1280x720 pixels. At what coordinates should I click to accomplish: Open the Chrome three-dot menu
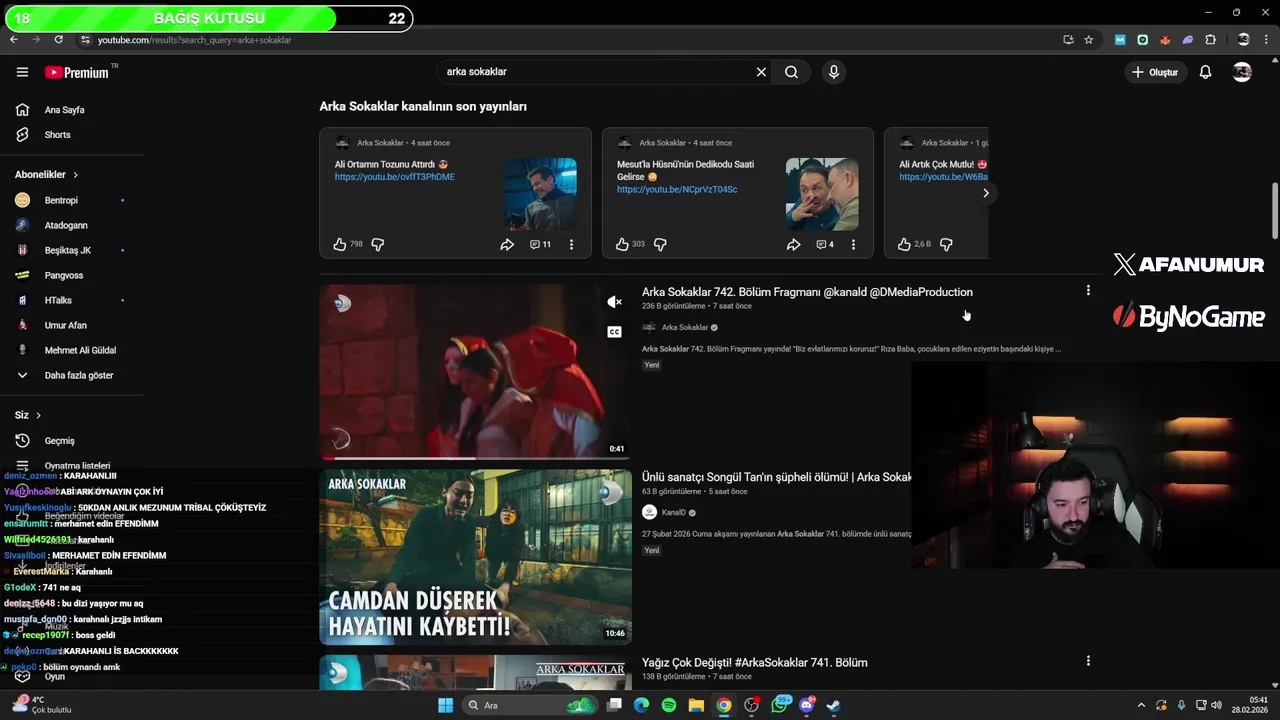pos(1267,40)
